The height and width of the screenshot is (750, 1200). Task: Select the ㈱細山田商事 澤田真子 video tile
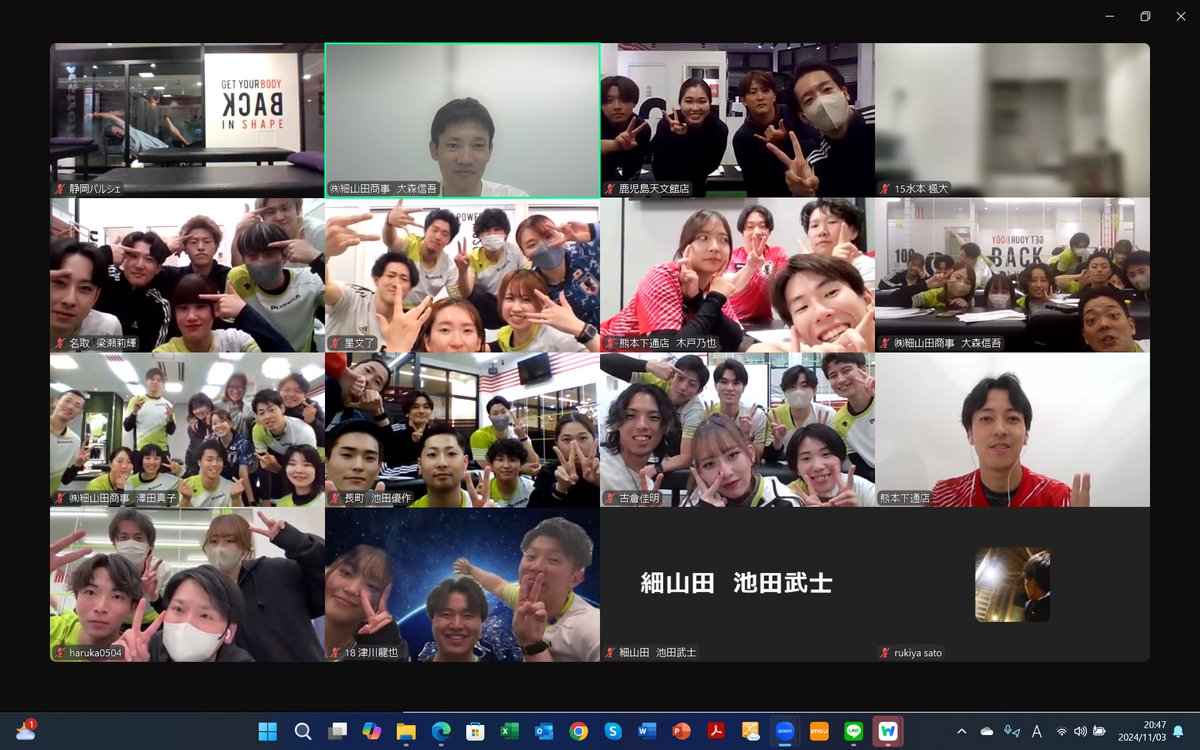click(x=187, y=430)
